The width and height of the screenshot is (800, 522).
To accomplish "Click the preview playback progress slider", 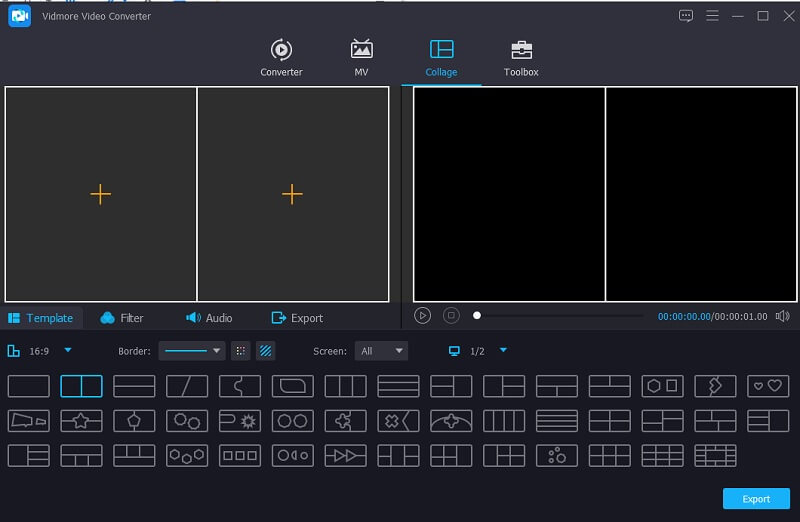I will tap(560, 316).
